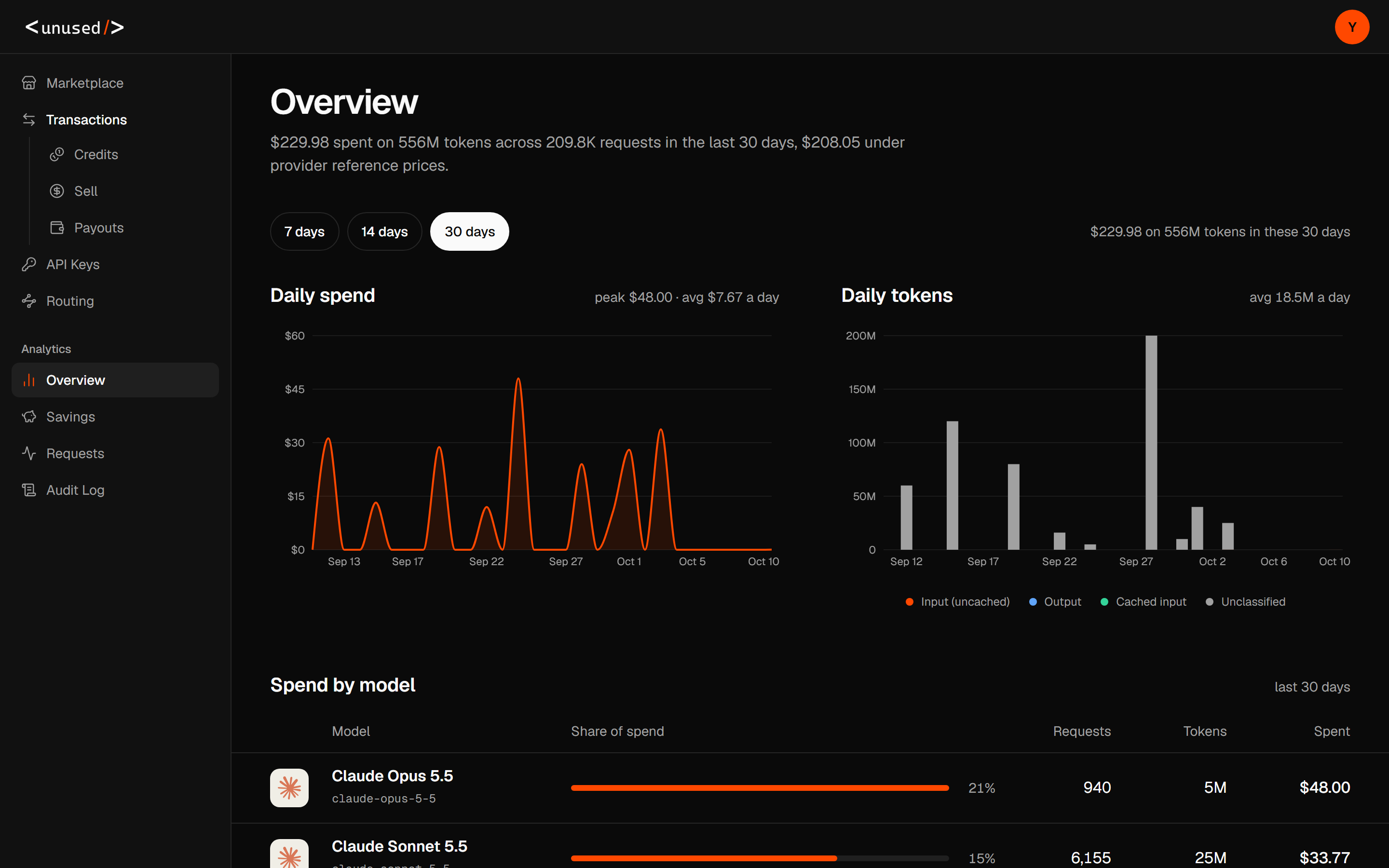Navigate to API Keys
Image resolution: width=1389 pixels, height=868 pixels.
tap(115, 265)
